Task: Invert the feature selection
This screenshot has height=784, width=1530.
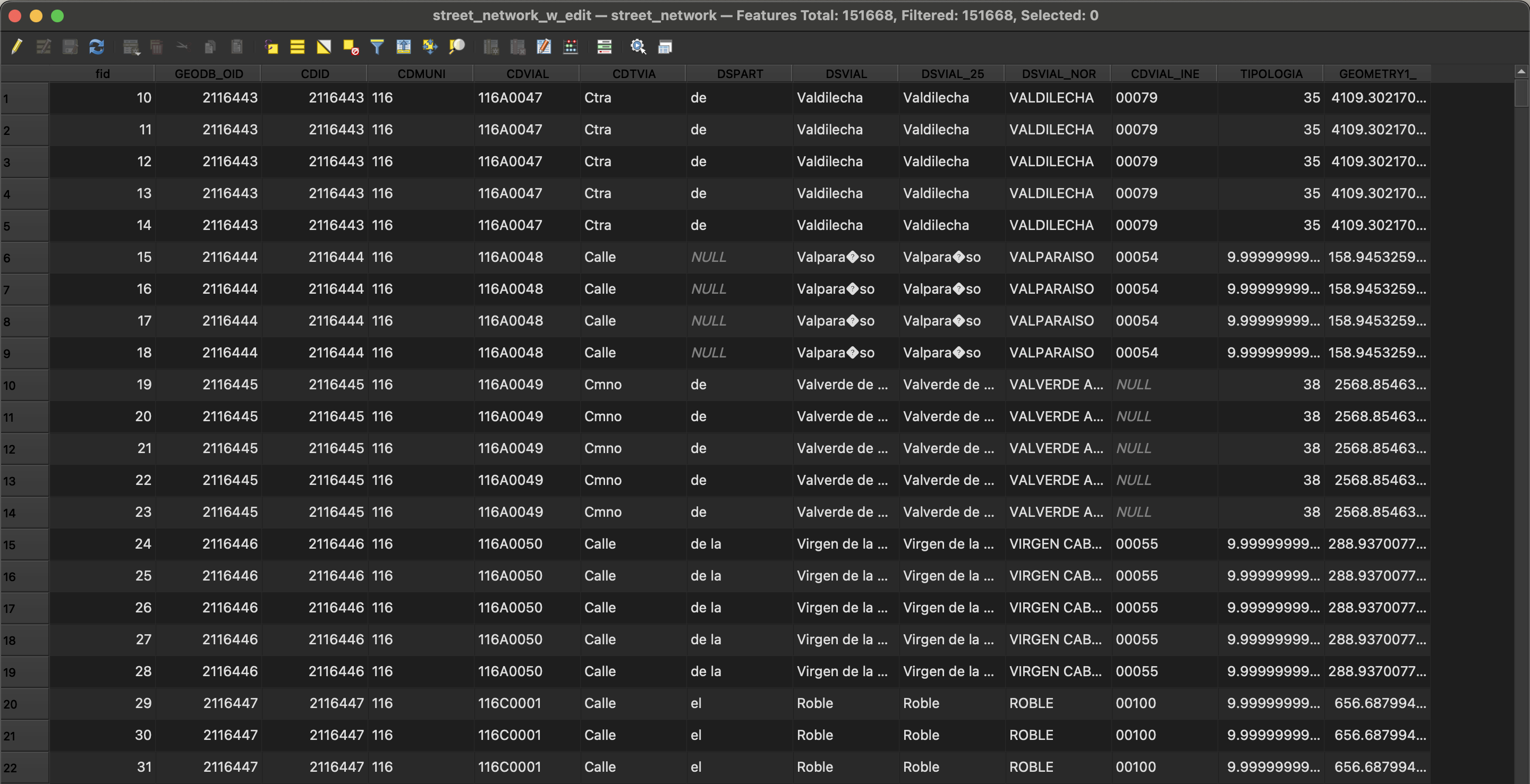Action: (324, 46)
